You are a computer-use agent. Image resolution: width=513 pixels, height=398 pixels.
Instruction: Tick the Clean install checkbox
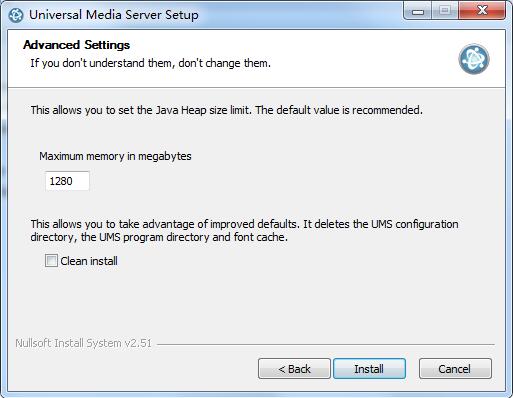coord(51,260)
